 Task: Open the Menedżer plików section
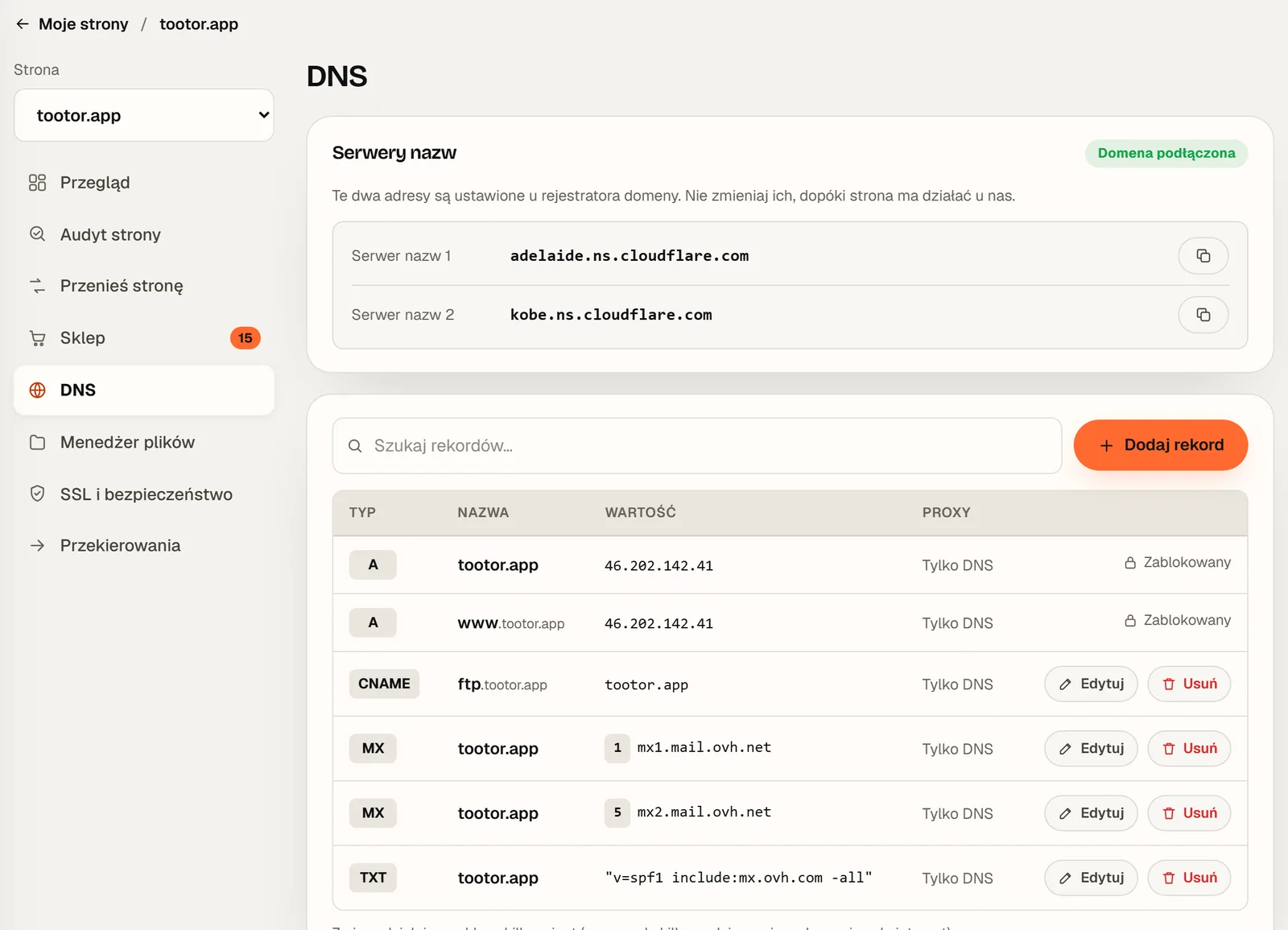click(144, 442)
